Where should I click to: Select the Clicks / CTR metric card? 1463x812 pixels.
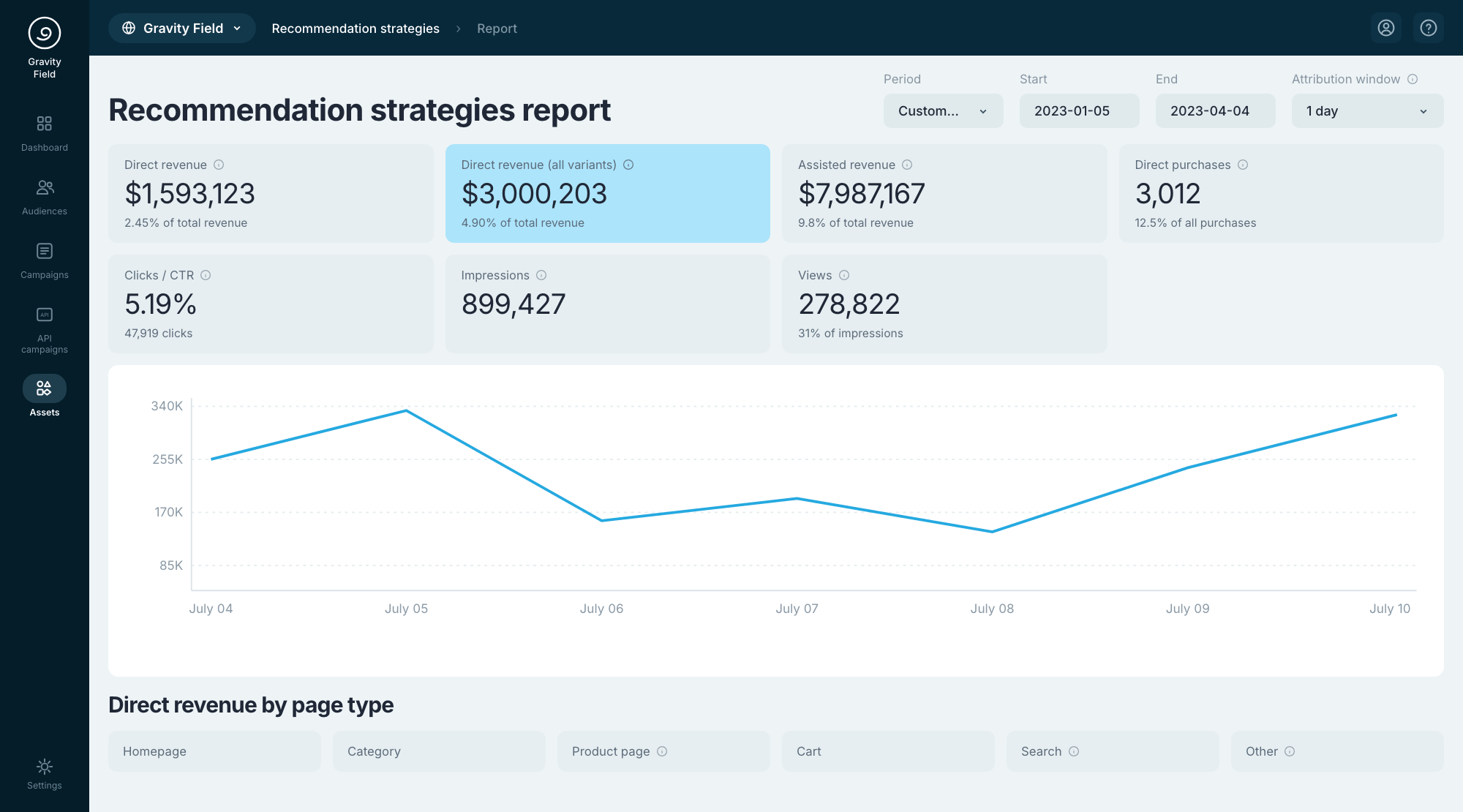(x=271, y=304)
